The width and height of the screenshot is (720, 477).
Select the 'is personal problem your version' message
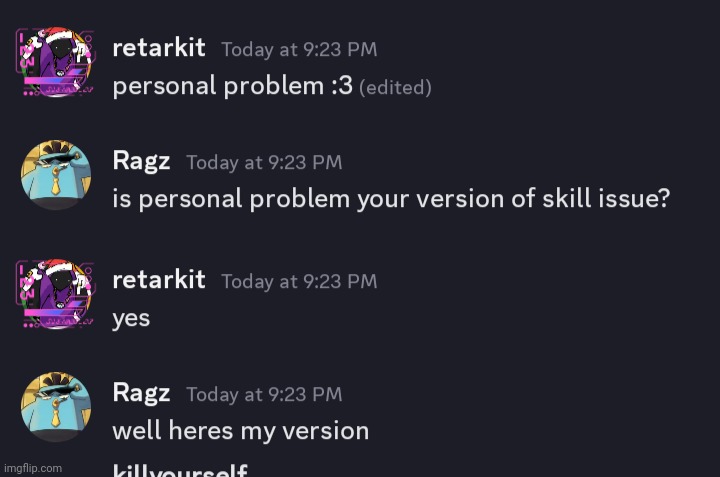click(391, 199)
